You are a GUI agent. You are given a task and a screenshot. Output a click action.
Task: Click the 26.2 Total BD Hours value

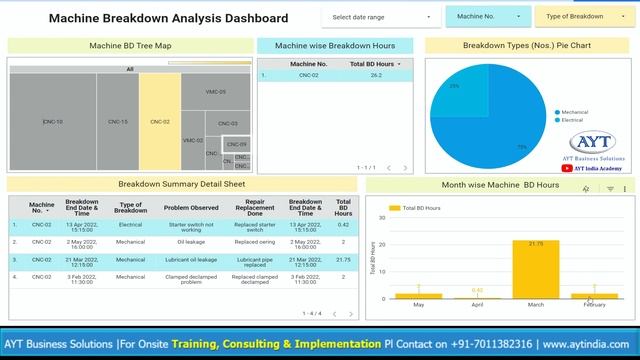pyautogui.click(x=376, y=76)
